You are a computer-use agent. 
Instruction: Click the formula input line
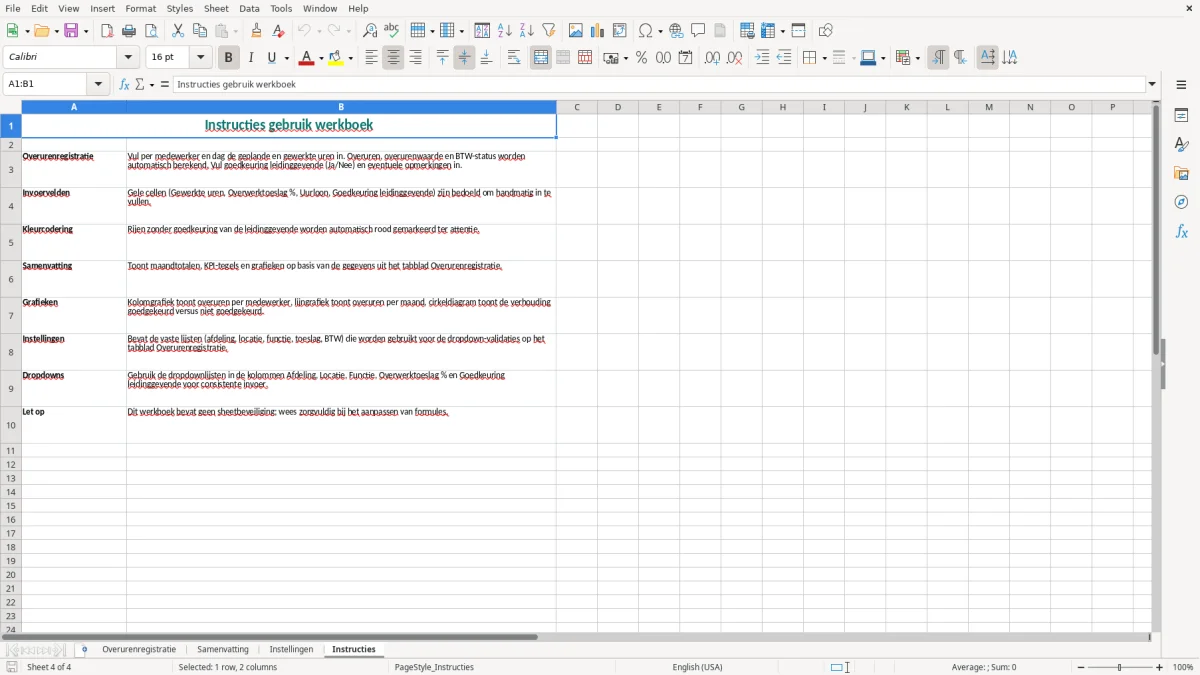click(x=659, y=85)
